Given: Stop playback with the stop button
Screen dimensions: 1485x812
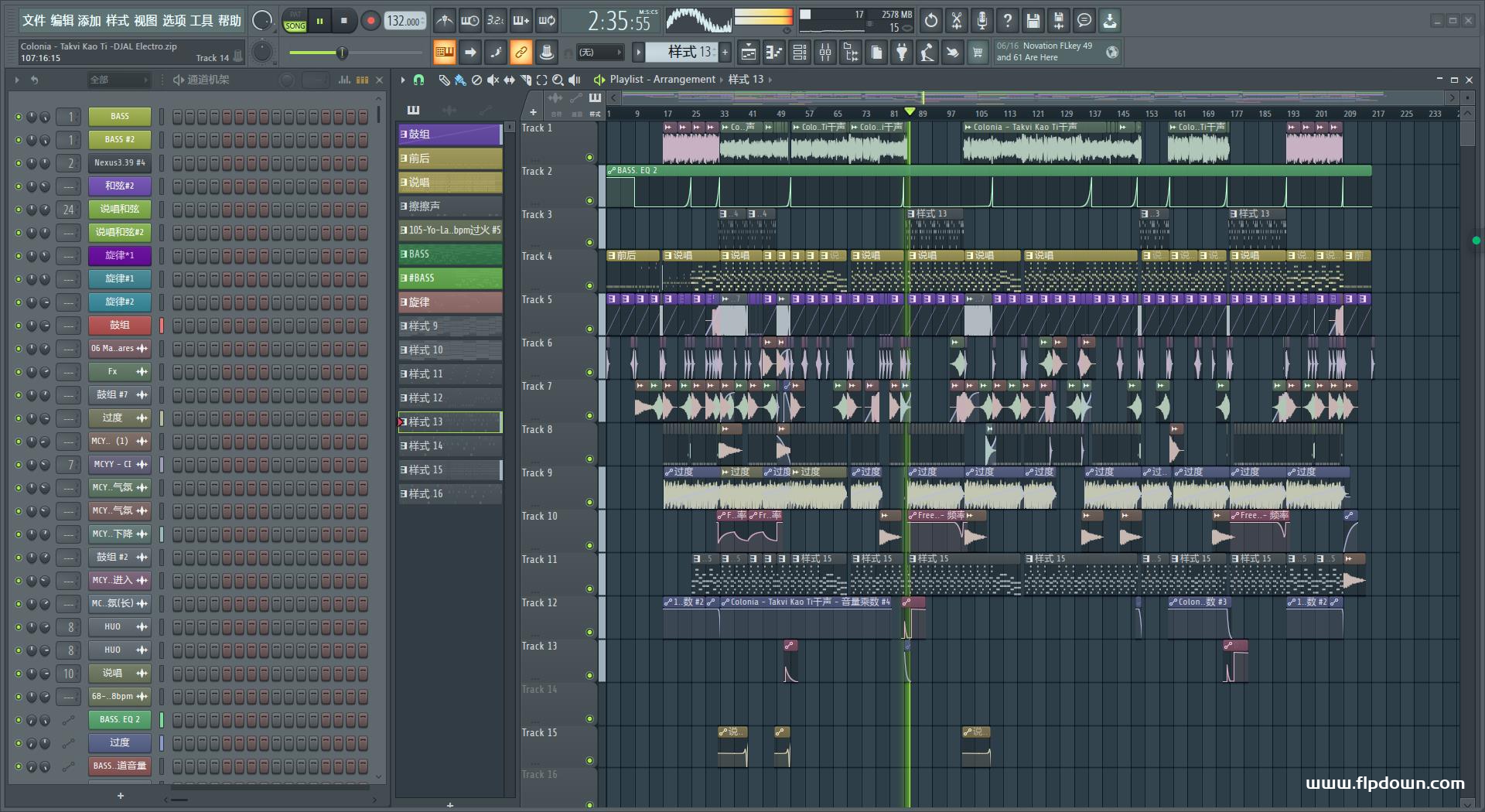Looking at the screenshot, I should [344, 21].
